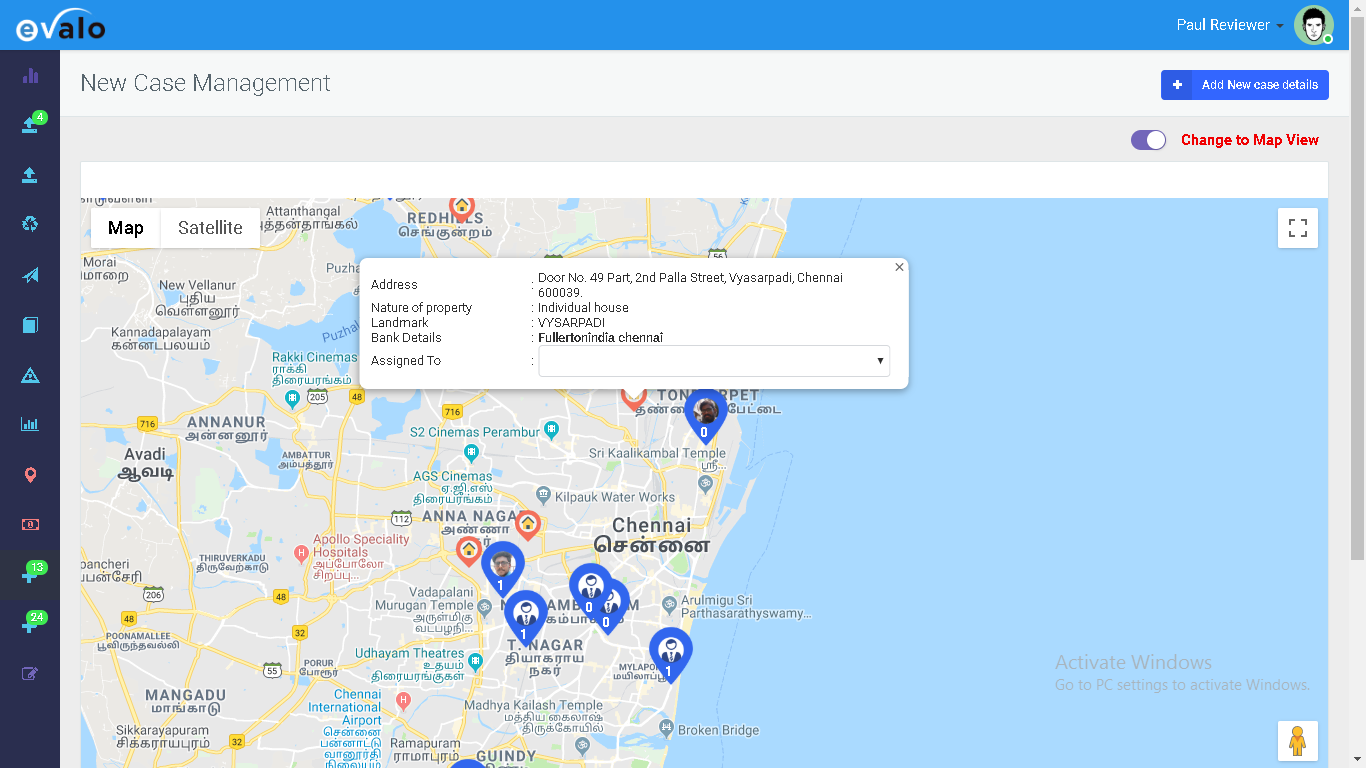The image size is (1366, 768).
Task: Click the Street View pegman icon
Action: coord(1297,741)
